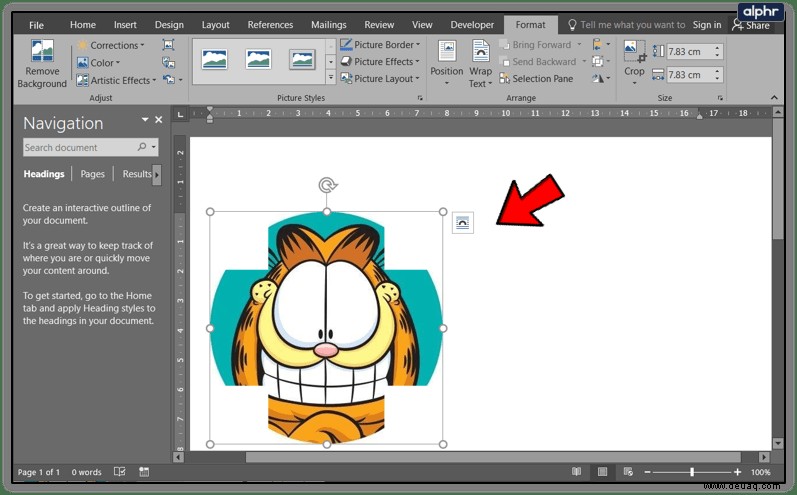The image size is (797, 495).
Task: Increase the shape height with the stepper
Action: (x=717, y=48)
